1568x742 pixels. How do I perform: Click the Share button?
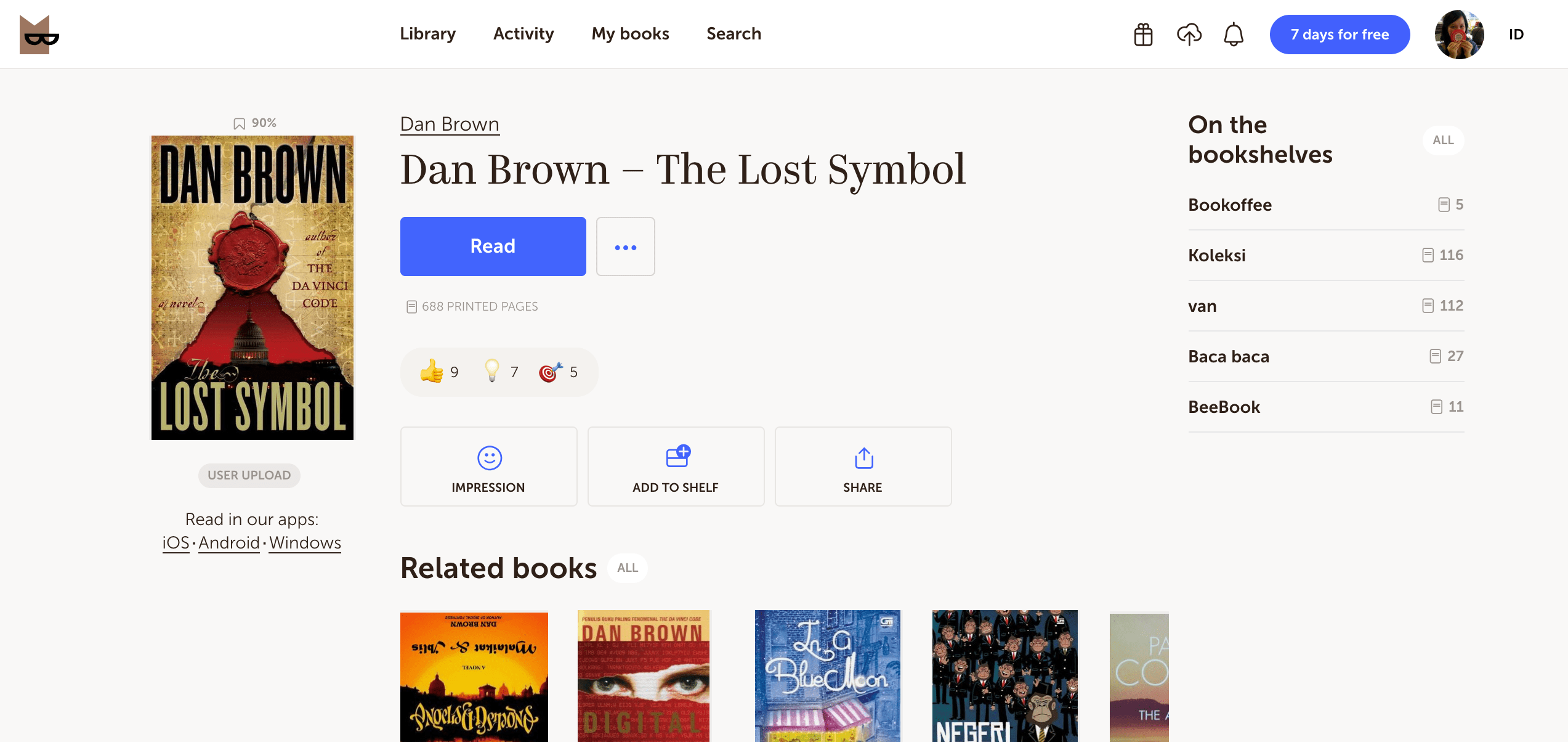[x=863, y=467]
